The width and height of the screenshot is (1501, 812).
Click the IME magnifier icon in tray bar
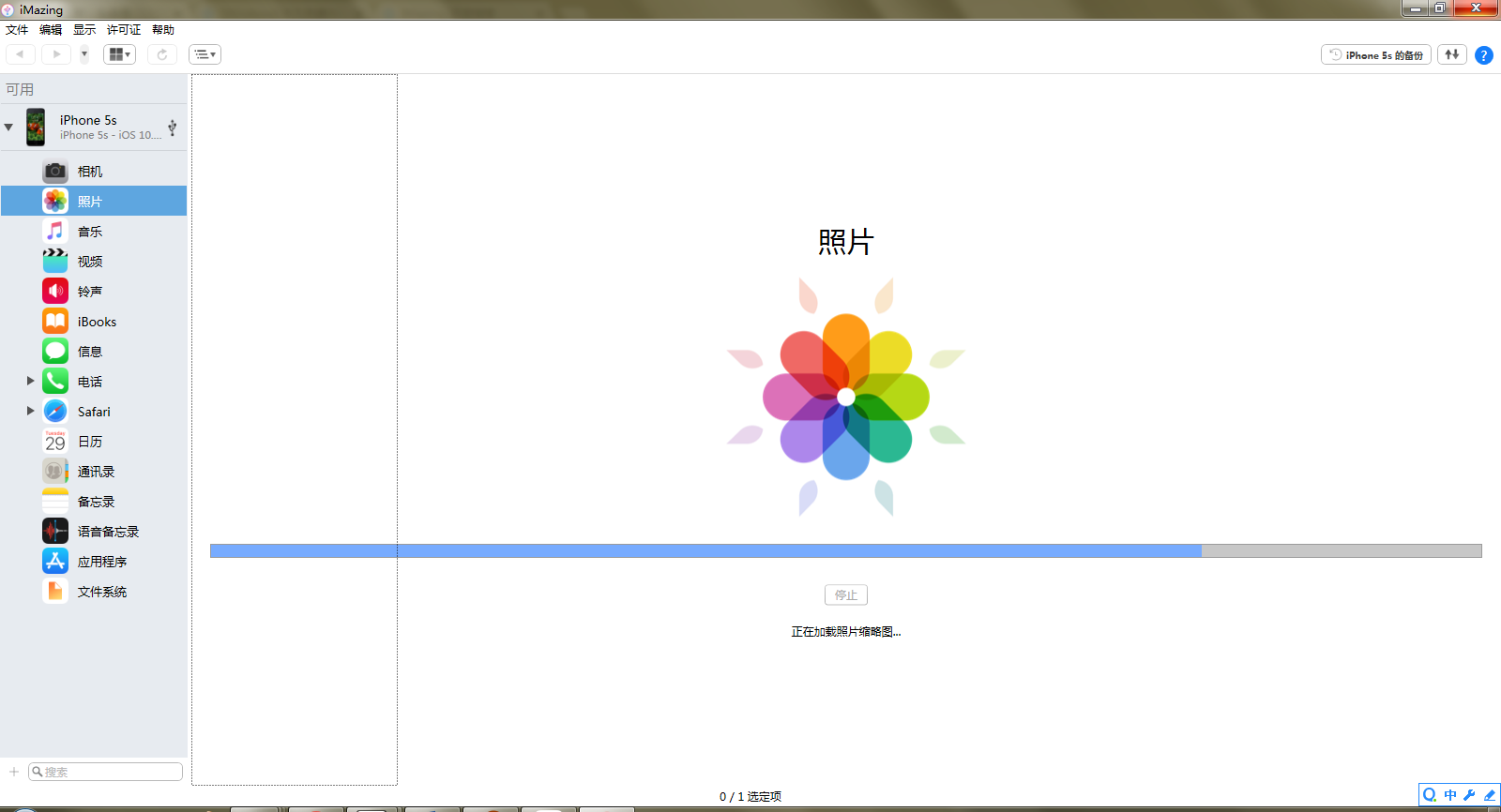click(x=1430, y=795)
